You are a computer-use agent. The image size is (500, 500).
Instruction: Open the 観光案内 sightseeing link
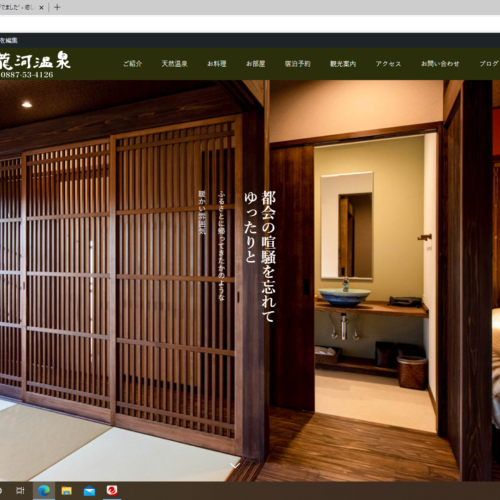(343, 64)
